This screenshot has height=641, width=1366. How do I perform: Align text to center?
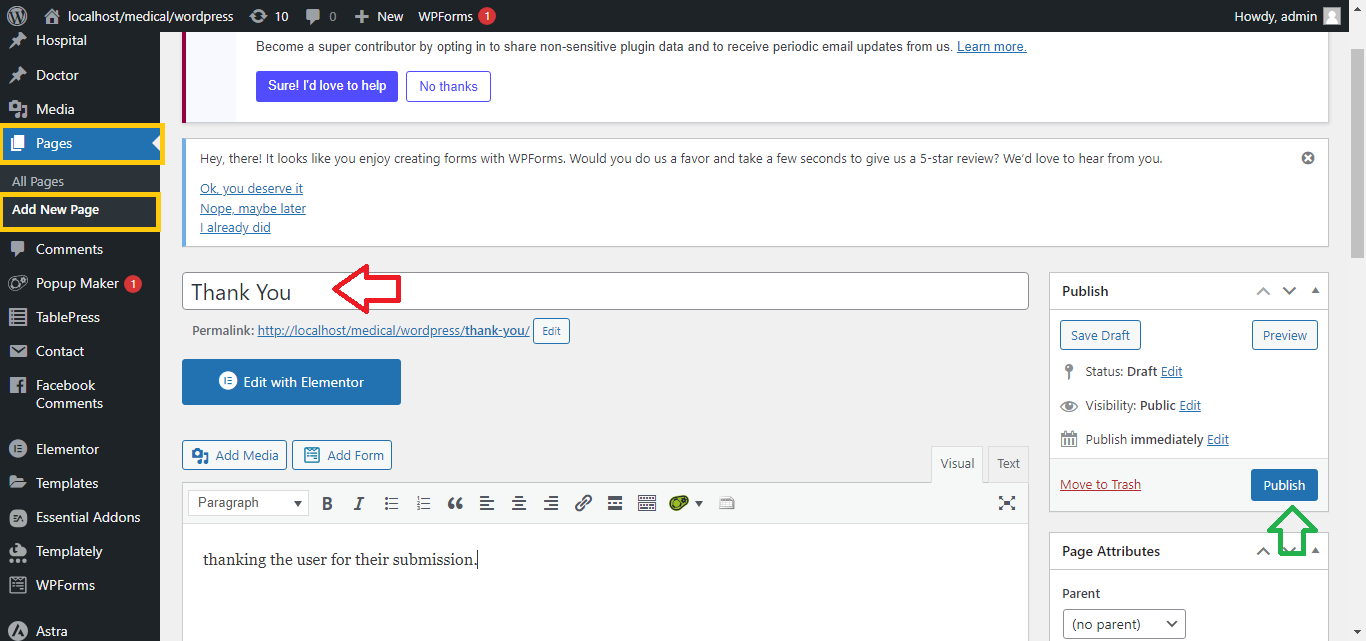coord(519,504)
